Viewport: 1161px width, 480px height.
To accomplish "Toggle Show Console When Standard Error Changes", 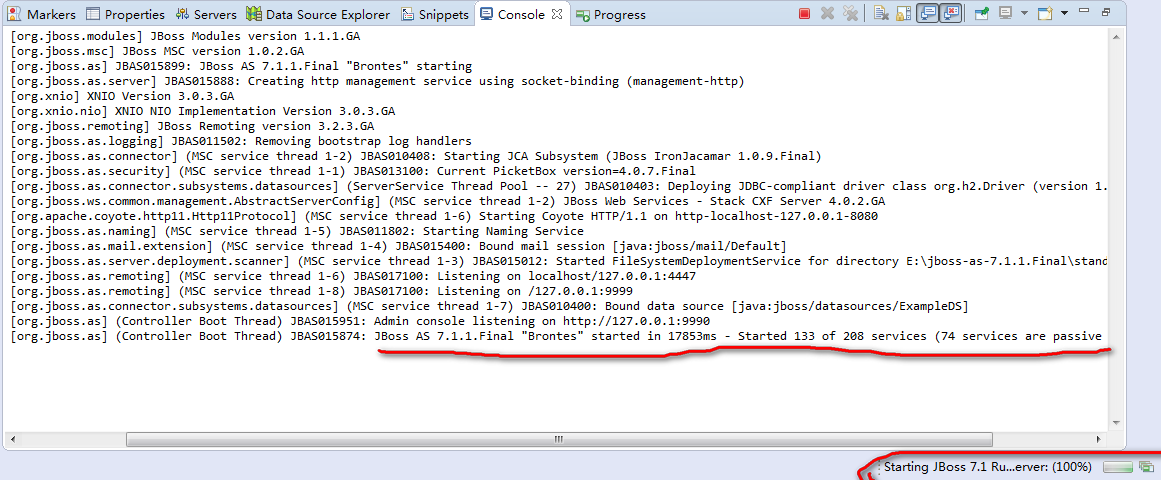I will point(951,13).
